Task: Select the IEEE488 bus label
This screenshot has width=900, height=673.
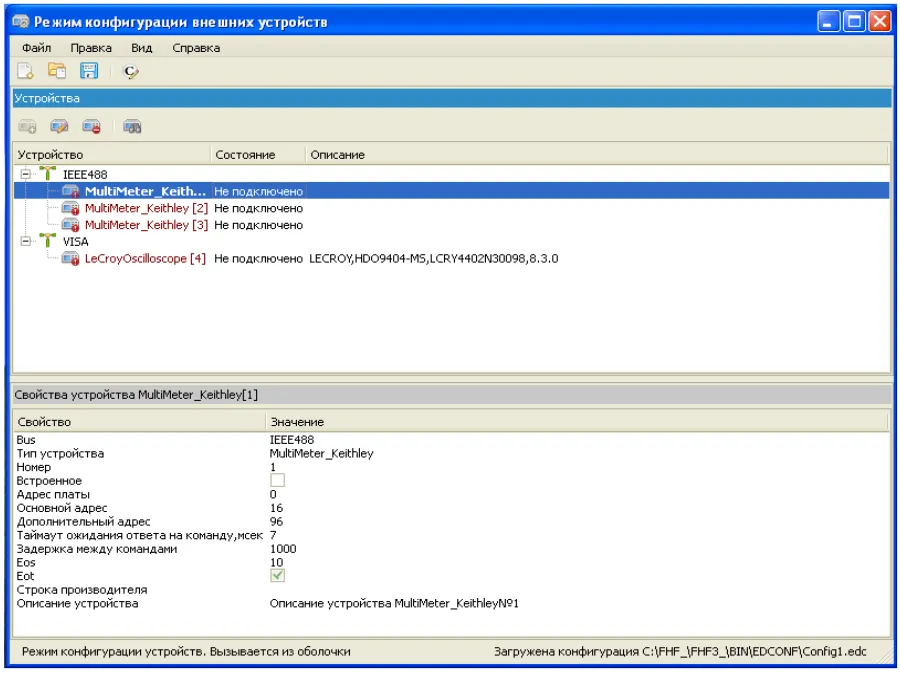Action: coord(85,174)
